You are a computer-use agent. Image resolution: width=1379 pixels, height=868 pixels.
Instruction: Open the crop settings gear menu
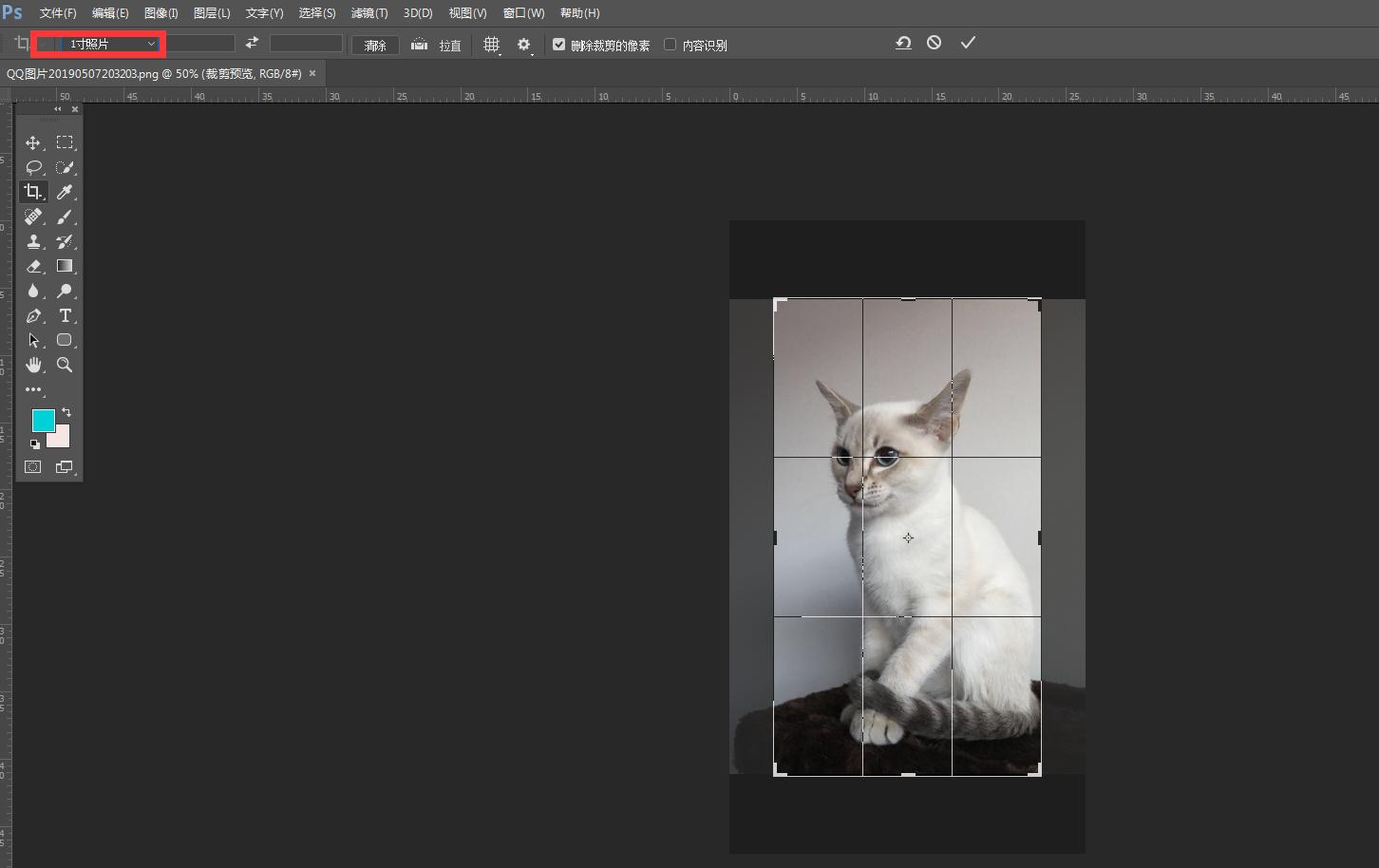523,44
